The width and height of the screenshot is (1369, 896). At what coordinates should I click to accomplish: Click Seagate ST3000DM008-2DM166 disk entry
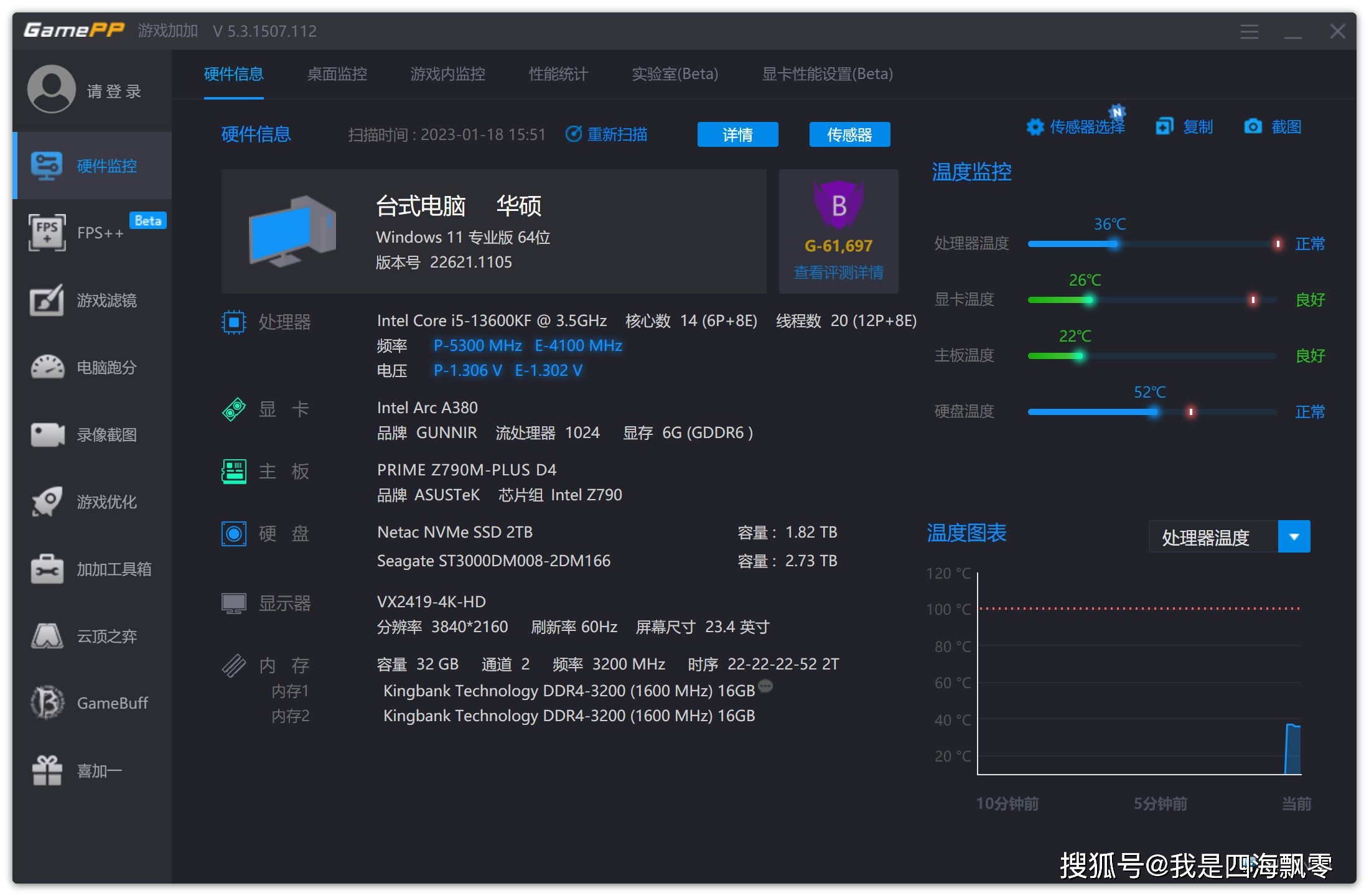pyautogui.click(x=493, y=561)
